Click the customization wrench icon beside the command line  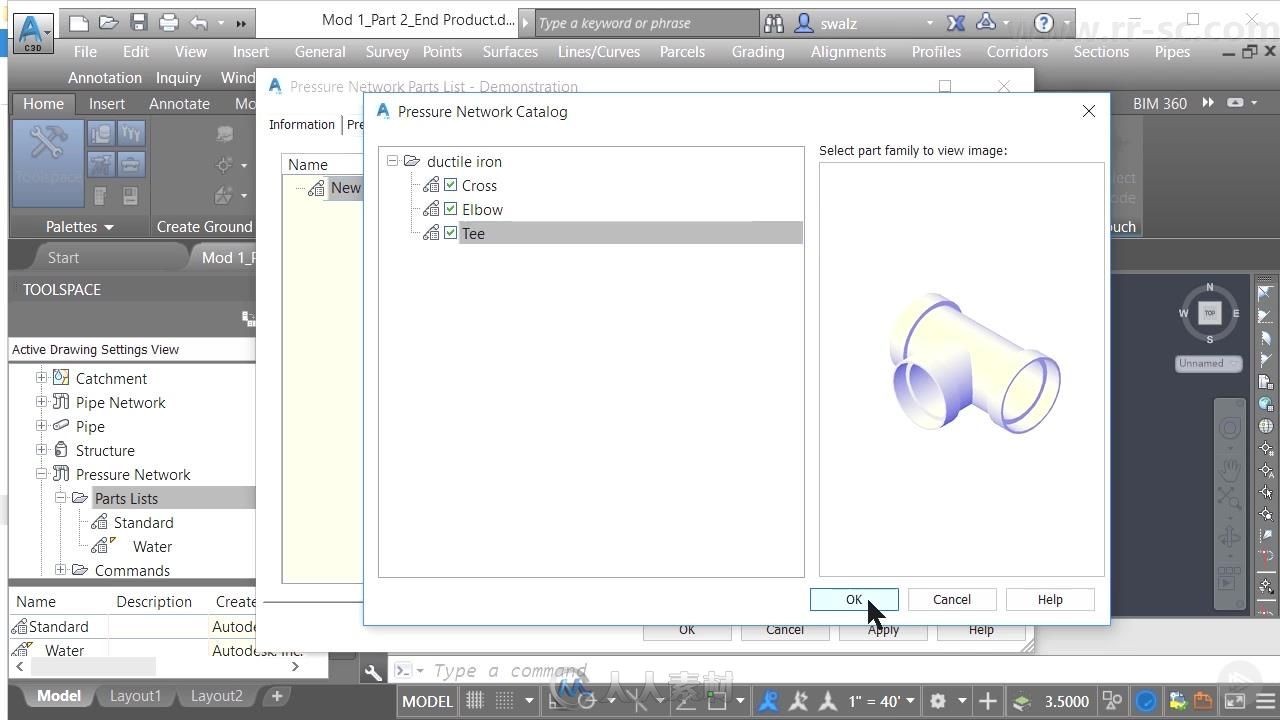(x=372, y=672)
